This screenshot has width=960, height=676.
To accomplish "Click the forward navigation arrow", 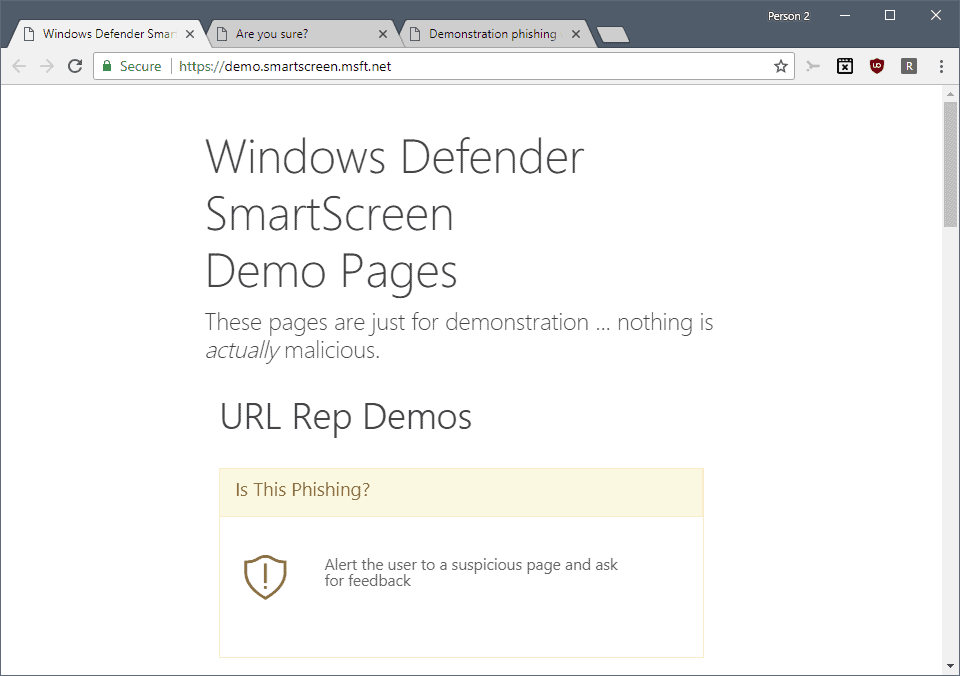I will [46, 66].
